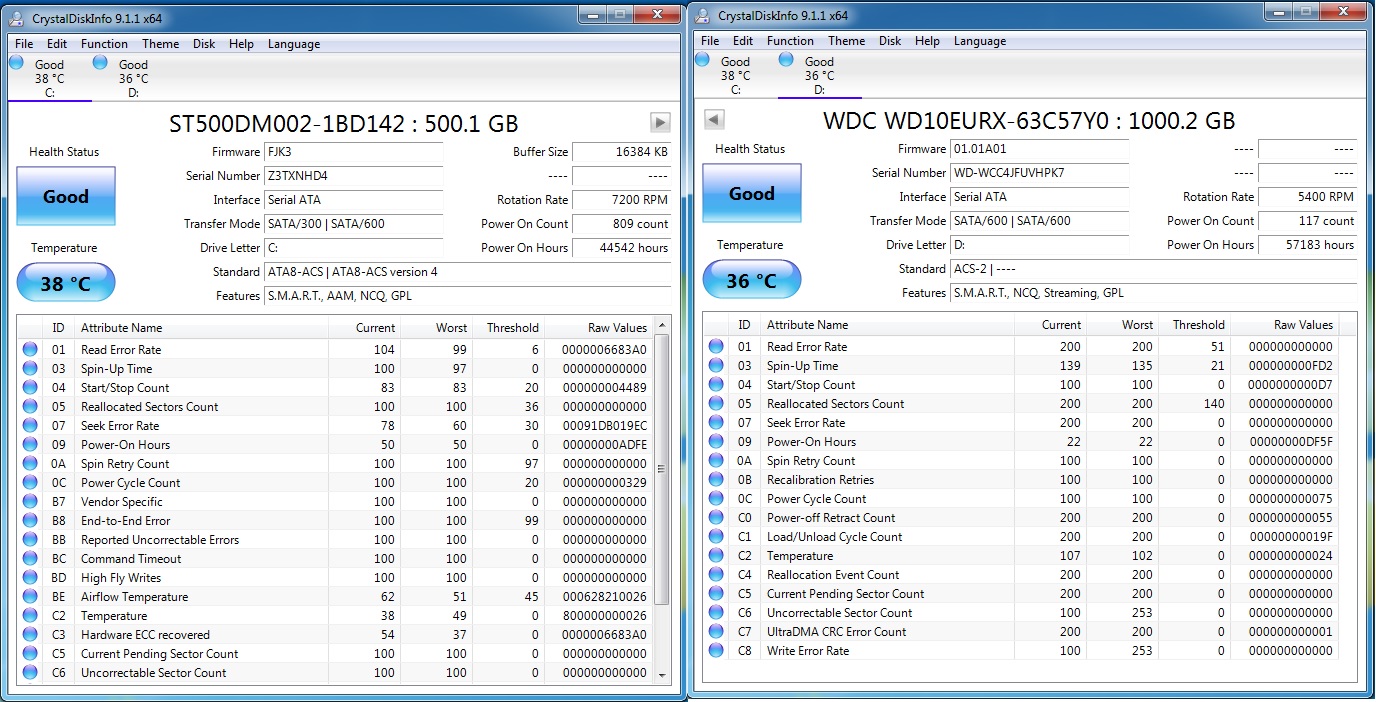Click the serial number field Z3TXNHD4

click(353, 176)
